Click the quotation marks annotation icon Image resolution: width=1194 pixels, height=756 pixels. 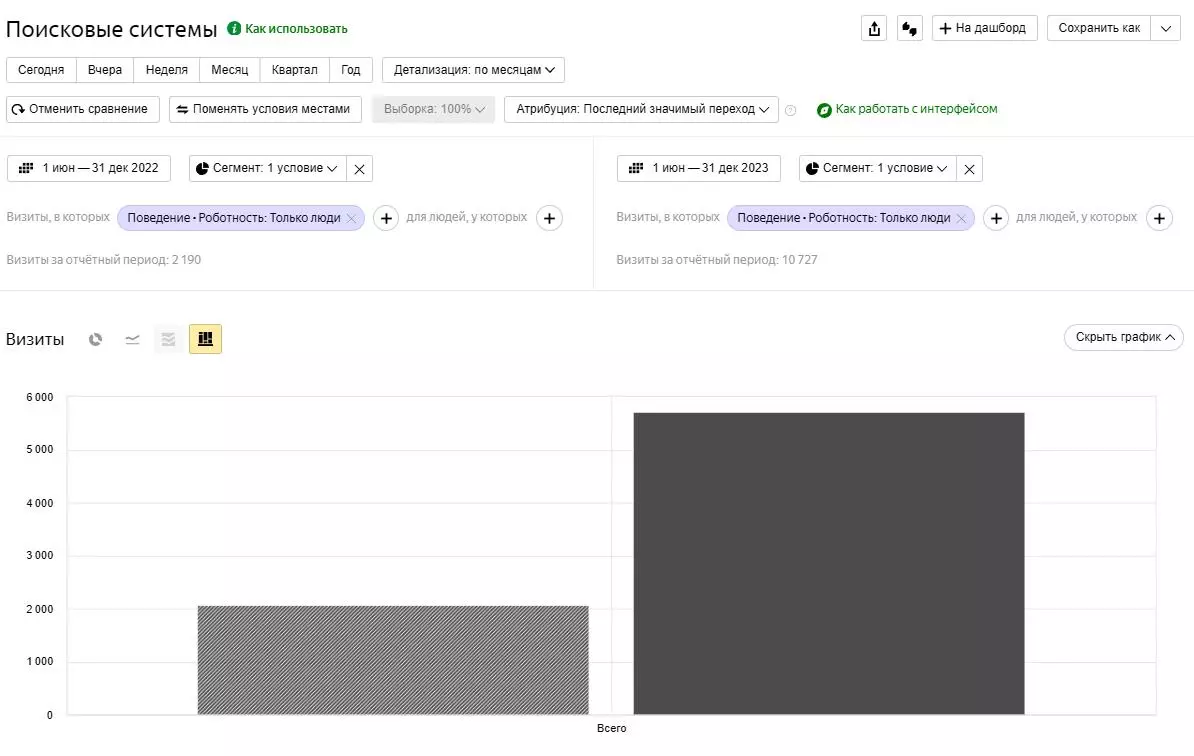point(909,28)
